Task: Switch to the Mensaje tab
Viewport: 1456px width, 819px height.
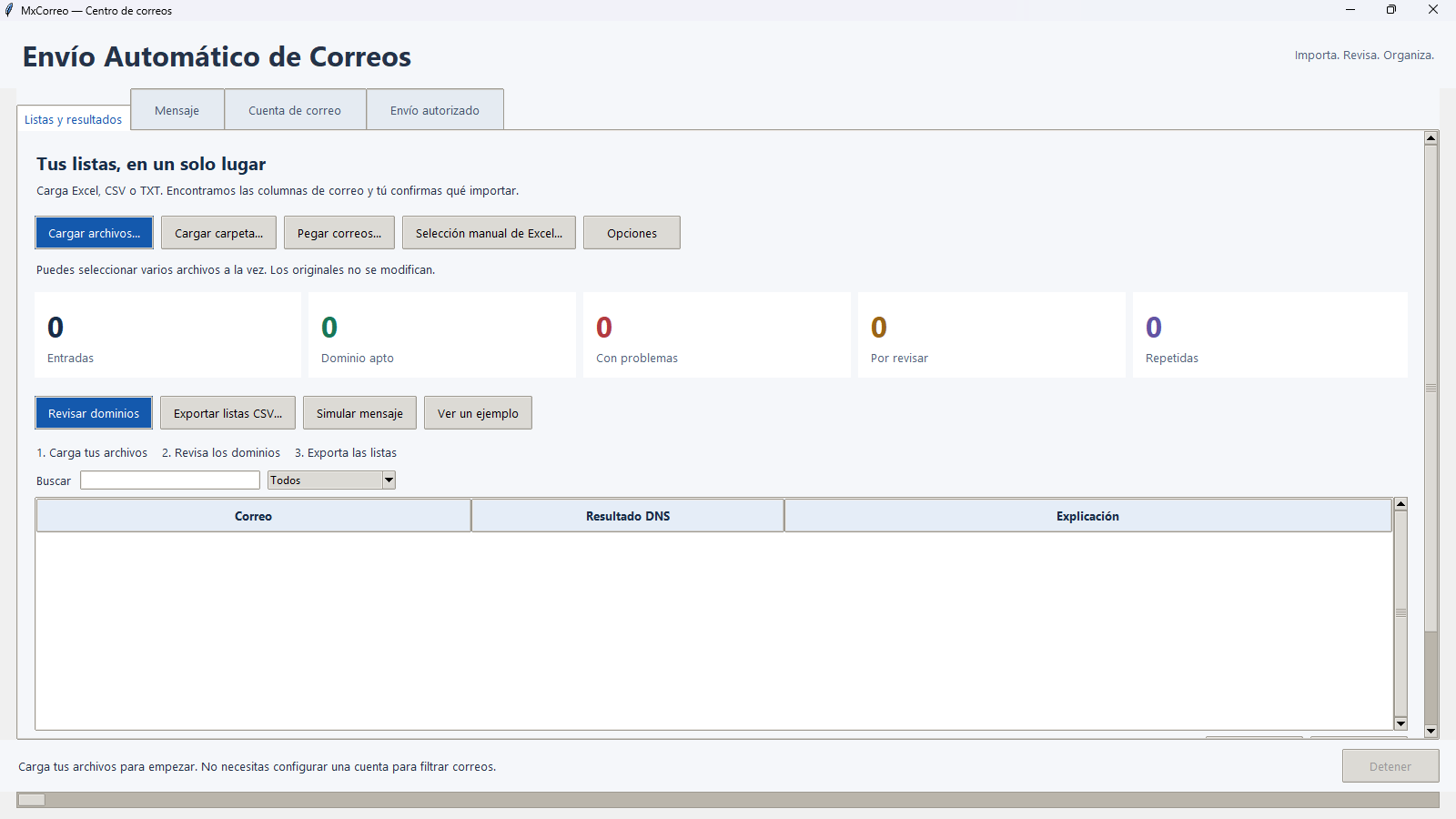Action: [177, 110]
